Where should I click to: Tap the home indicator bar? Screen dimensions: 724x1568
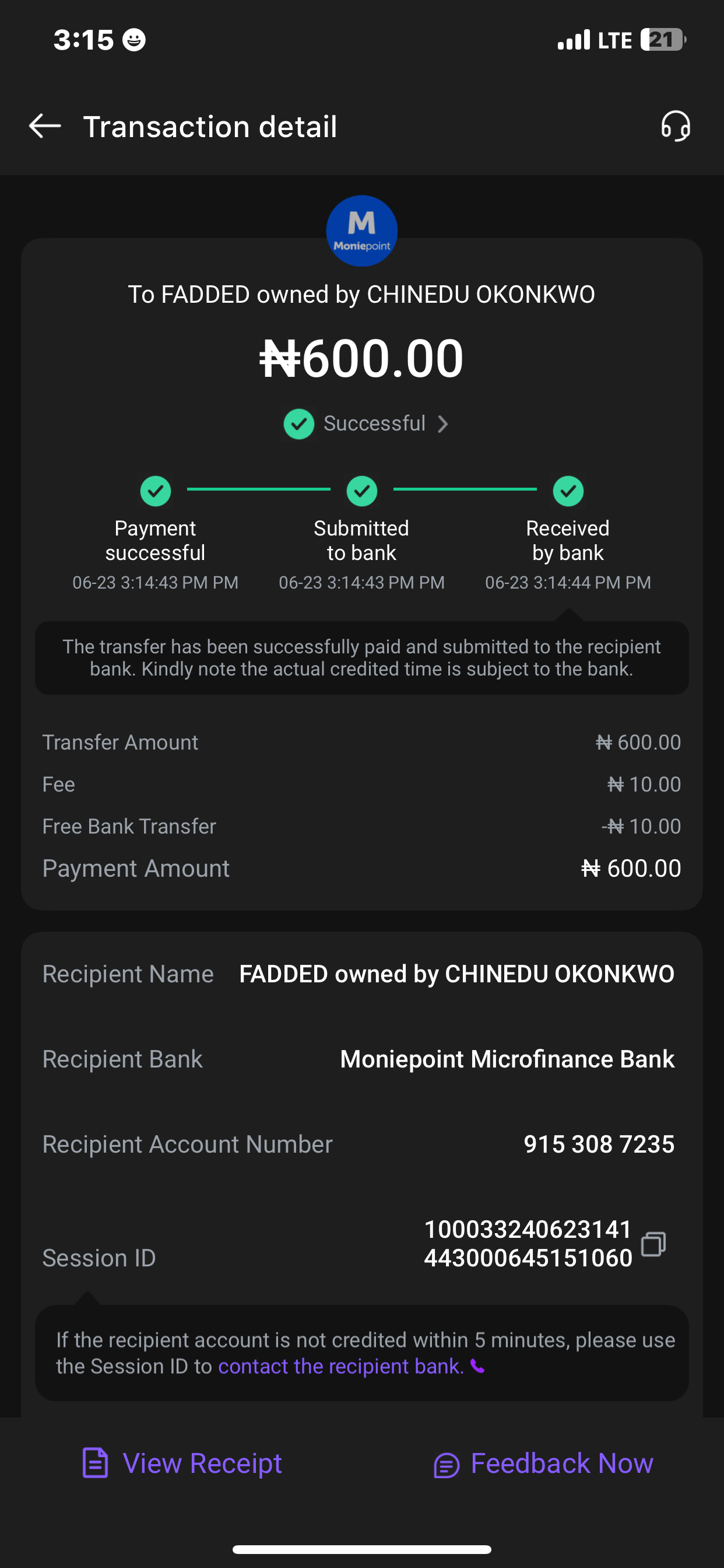click(x=361, y=1549)
